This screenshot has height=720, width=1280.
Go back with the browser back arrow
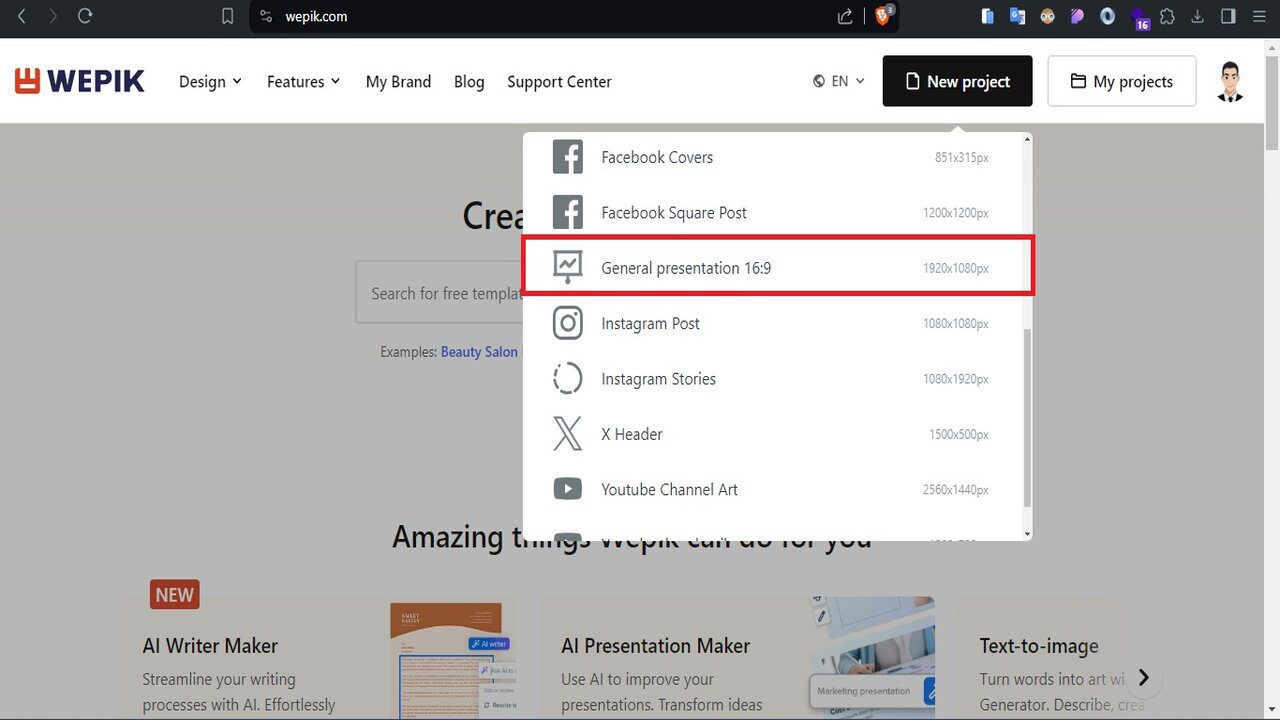tap(22, 16)
